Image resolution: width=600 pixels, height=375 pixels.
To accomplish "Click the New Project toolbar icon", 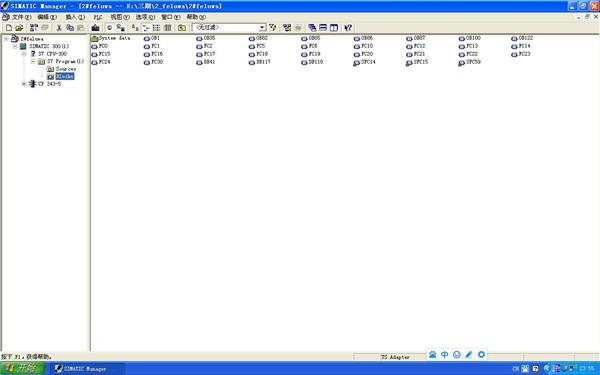I will 9,28.
